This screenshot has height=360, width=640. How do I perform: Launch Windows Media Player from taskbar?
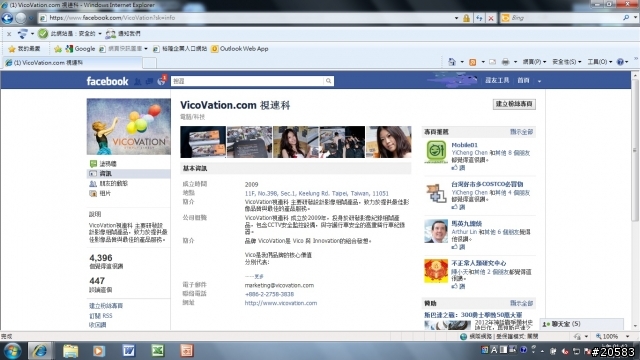(x=98, y=351)
